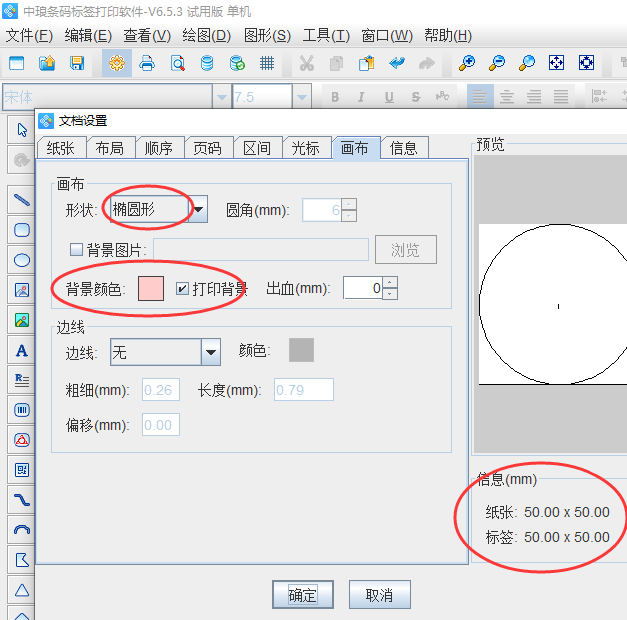This screenshot has height=620, width=627.
Task: Open the 形状 shape dropdown
Action: [199, 210]
